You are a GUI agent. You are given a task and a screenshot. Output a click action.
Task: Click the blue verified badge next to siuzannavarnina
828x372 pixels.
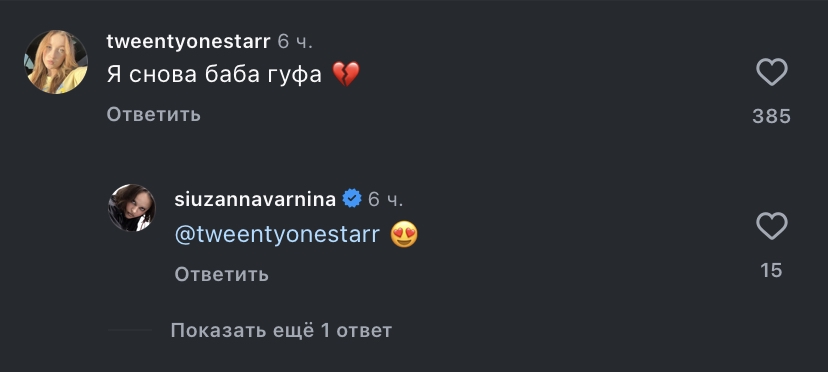(x=352, y=199)
